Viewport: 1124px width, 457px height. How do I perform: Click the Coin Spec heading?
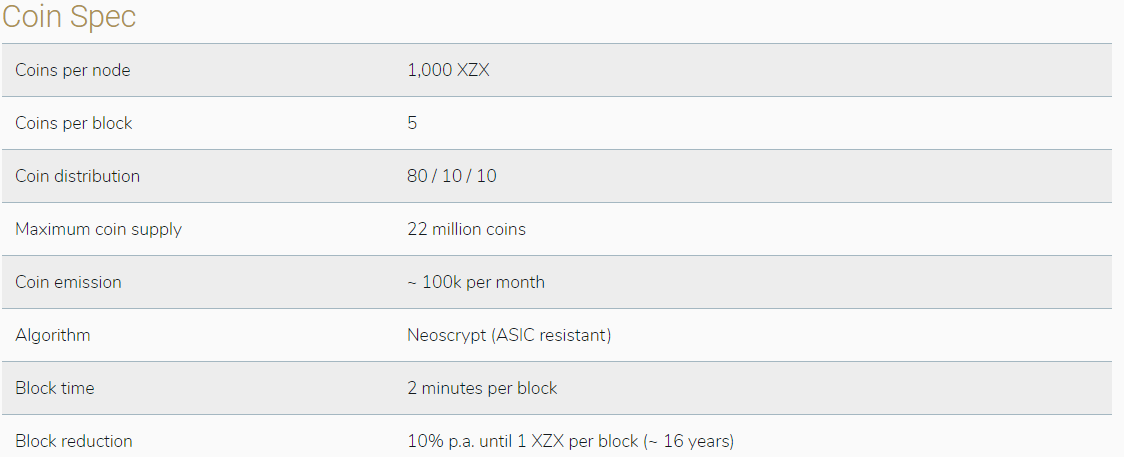click(x=69, y=17)
